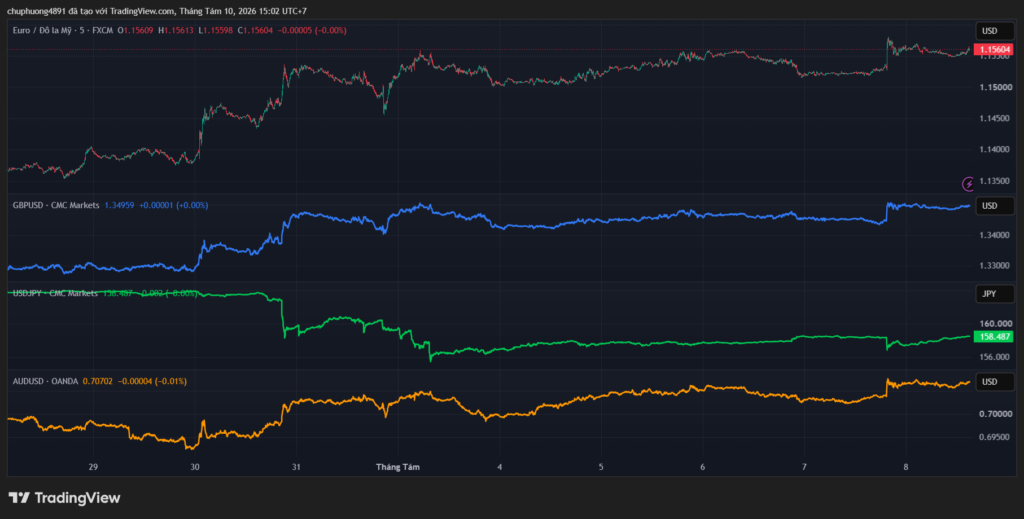The image size is (1024, 519).
Task: Click the low value L1.15598
Action: click(x=216, y=30)
